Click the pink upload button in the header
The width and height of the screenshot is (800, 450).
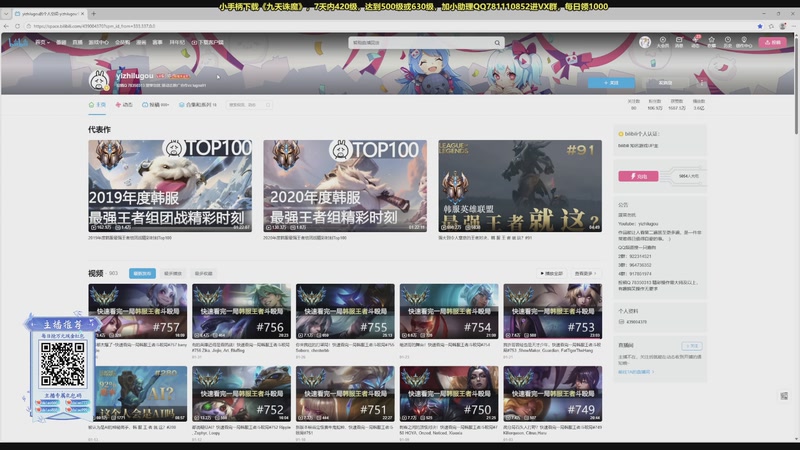point(771,43)
